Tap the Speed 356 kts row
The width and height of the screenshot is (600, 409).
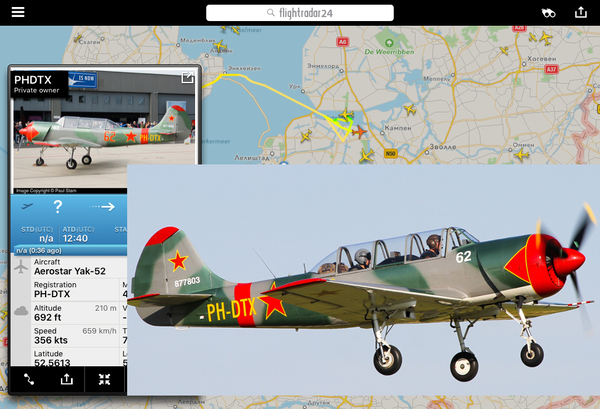[60, 336]
